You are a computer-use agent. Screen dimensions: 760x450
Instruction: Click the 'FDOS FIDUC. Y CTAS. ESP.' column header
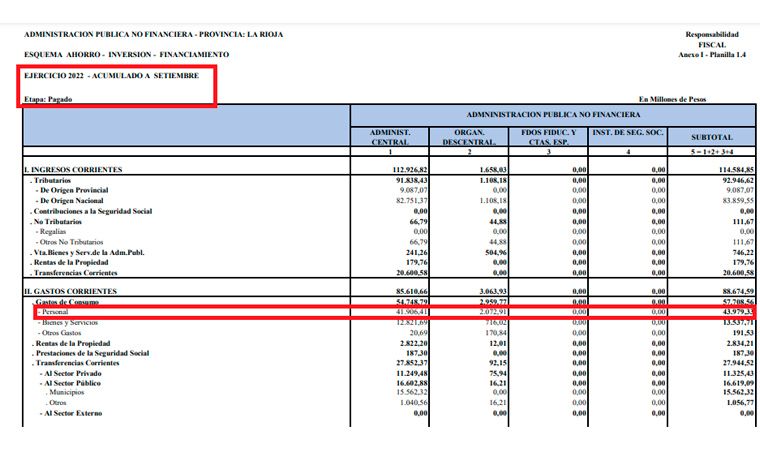pos(549,137)
